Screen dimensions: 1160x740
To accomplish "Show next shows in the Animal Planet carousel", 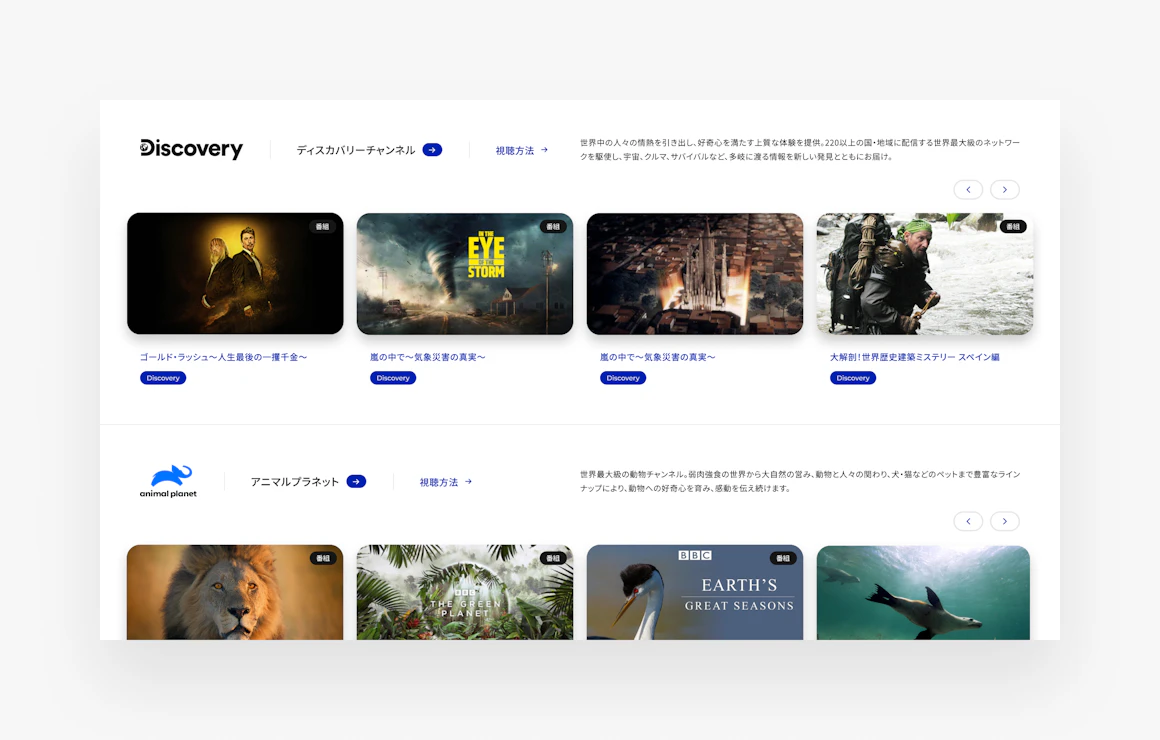I will pos(1005,521).
